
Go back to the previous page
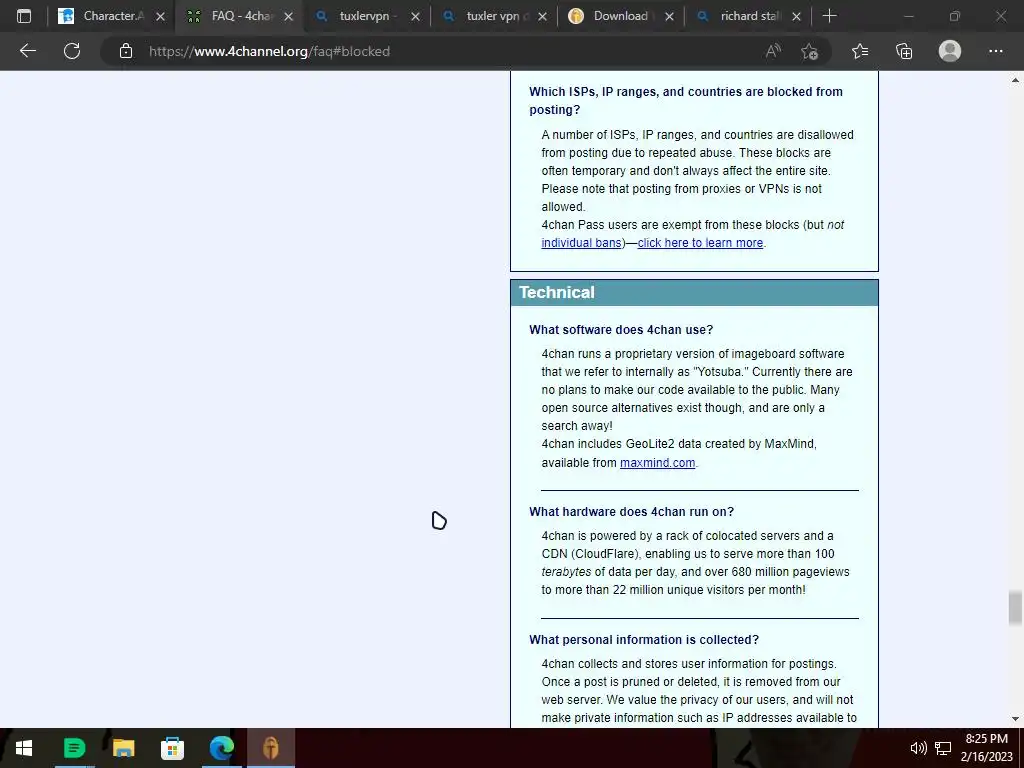point(27,51)
